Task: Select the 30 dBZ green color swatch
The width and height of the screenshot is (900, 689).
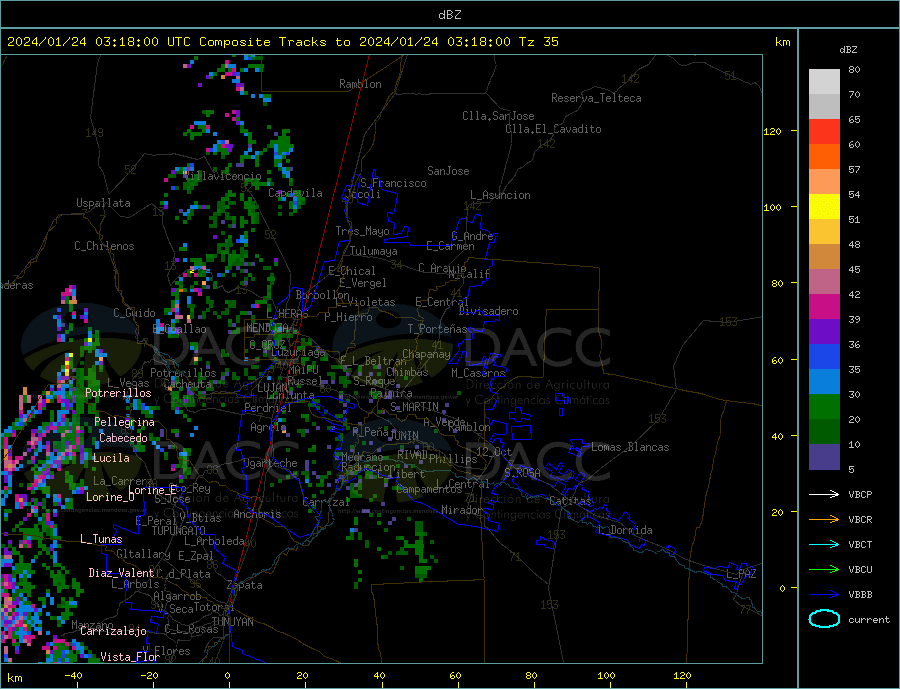Action: 824,407
